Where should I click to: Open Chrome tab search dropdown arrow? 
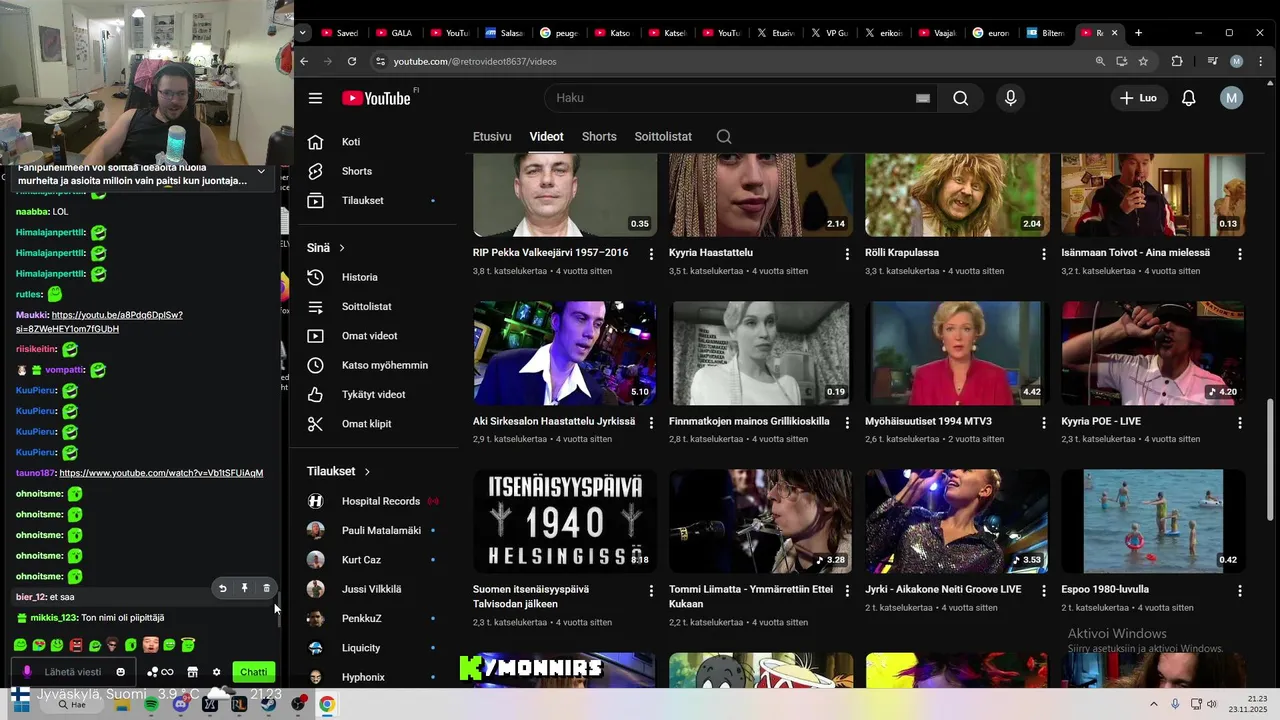303,33
